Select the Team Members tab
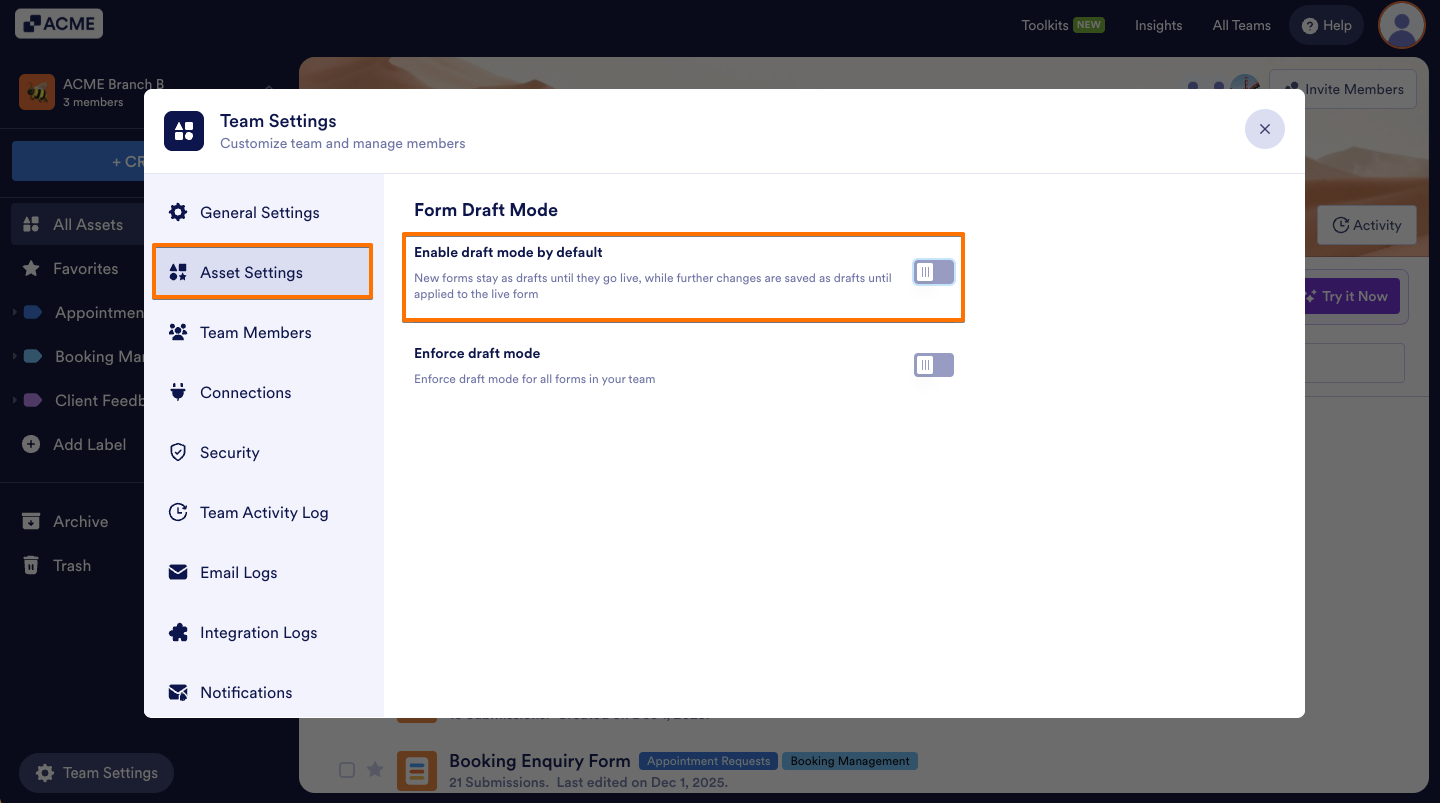 pos(264,332)
